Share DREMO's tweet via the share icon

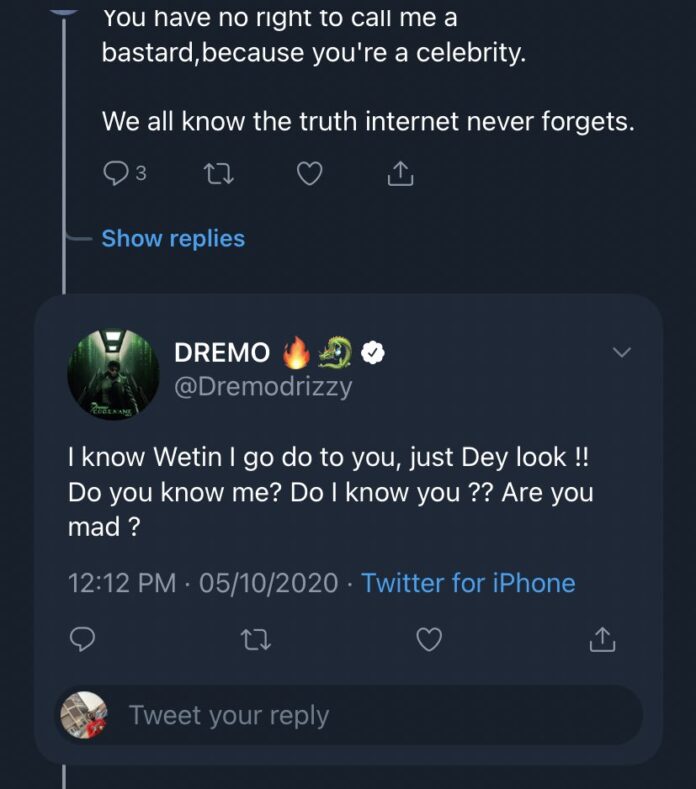602,639
